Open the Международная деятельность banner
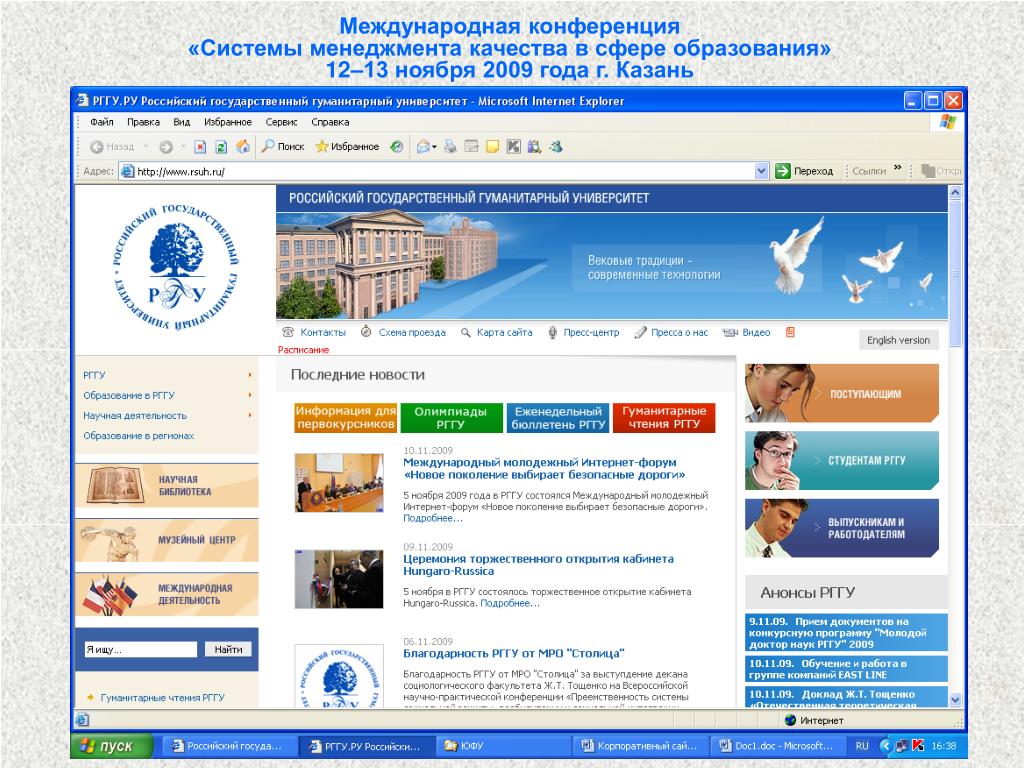The height and width of the screenshot is (768, 1024). pos(167,594)
